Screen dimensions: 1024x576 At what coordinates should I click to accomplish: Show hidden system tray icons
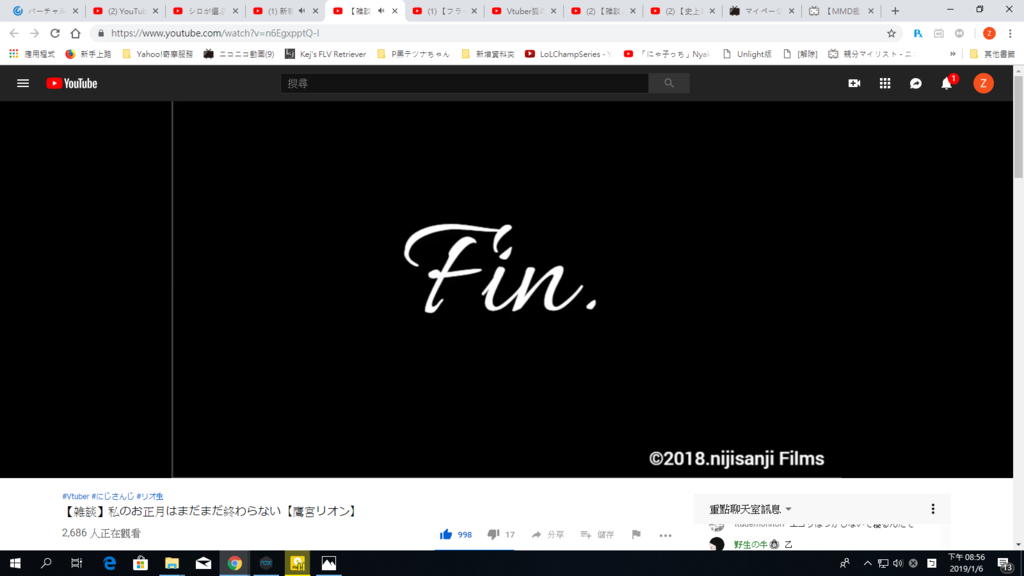click(867, 563)
